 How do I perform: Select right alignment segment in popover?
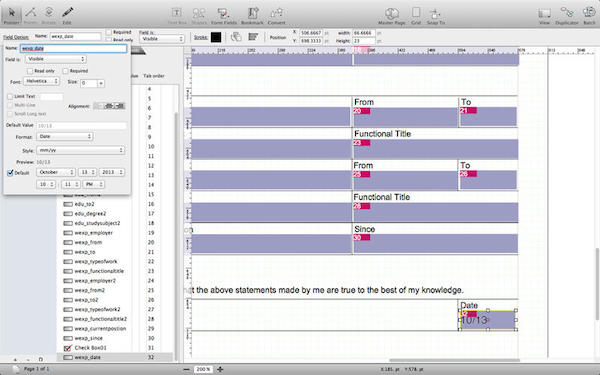[120, 106]
